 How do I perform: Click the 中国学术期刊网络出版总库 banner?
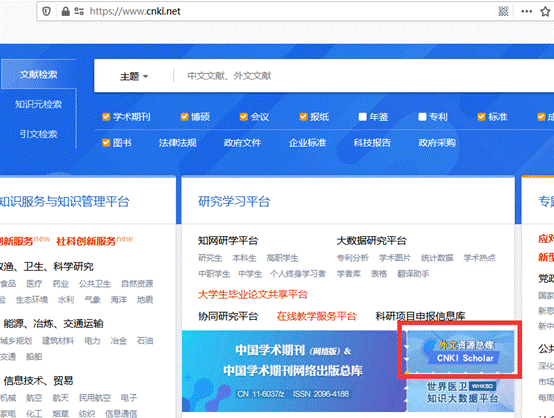tap(294, 371)
